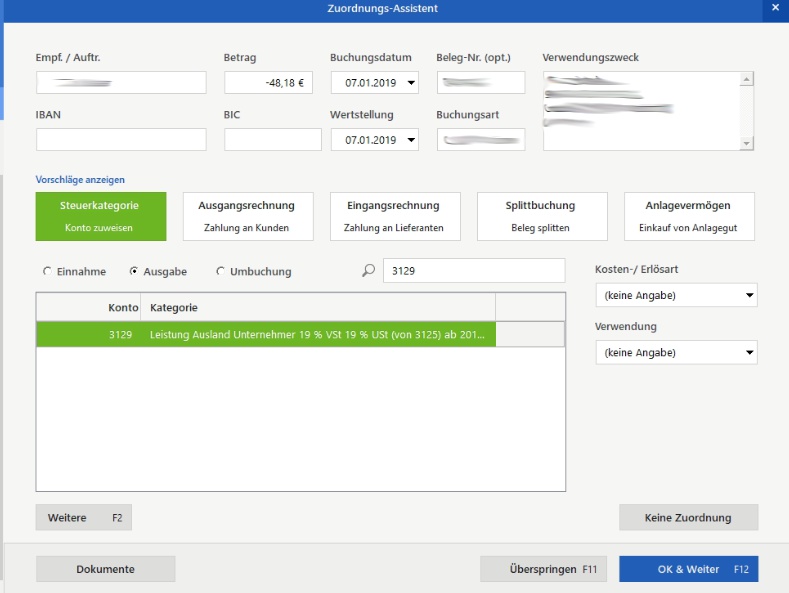Click the account search field containing 3129
This screenshot has width=789, height=593.
click(x=474, y=271)
